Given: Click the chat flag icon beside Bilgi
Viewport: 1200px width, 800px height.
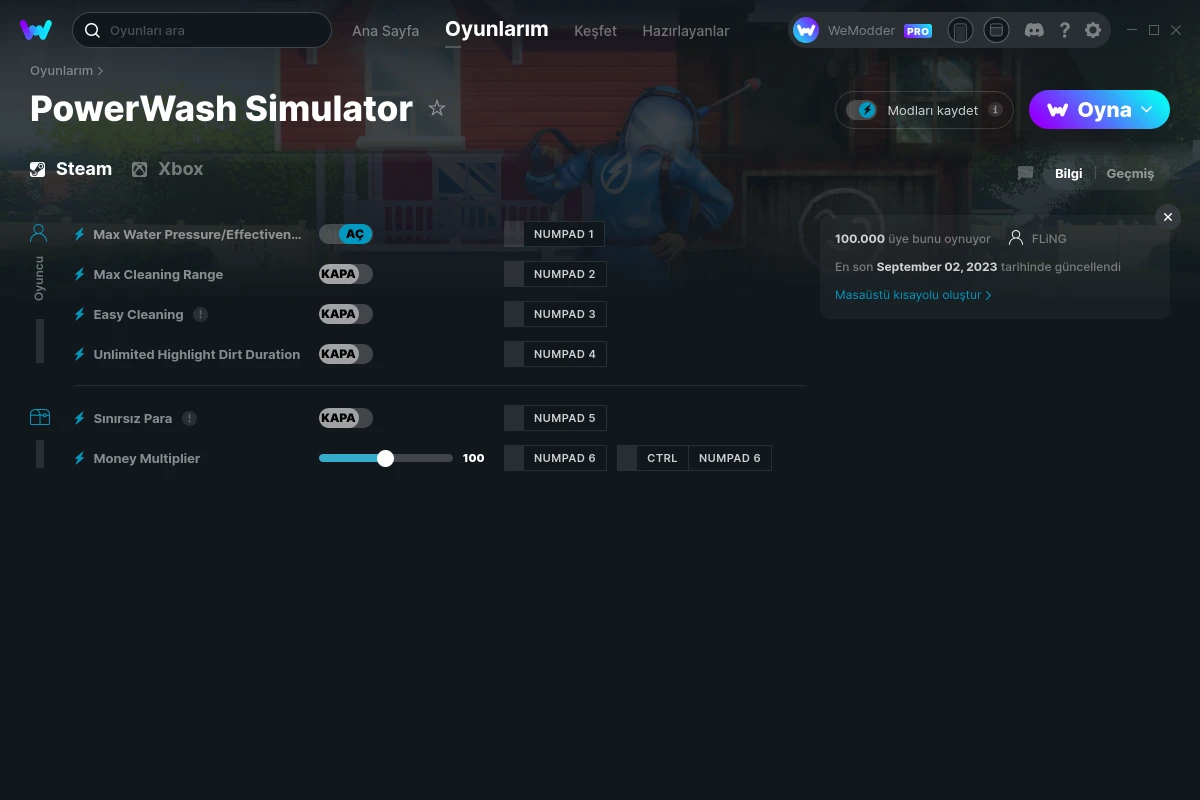Looking at the screenshot, I should coord(1025,173).
